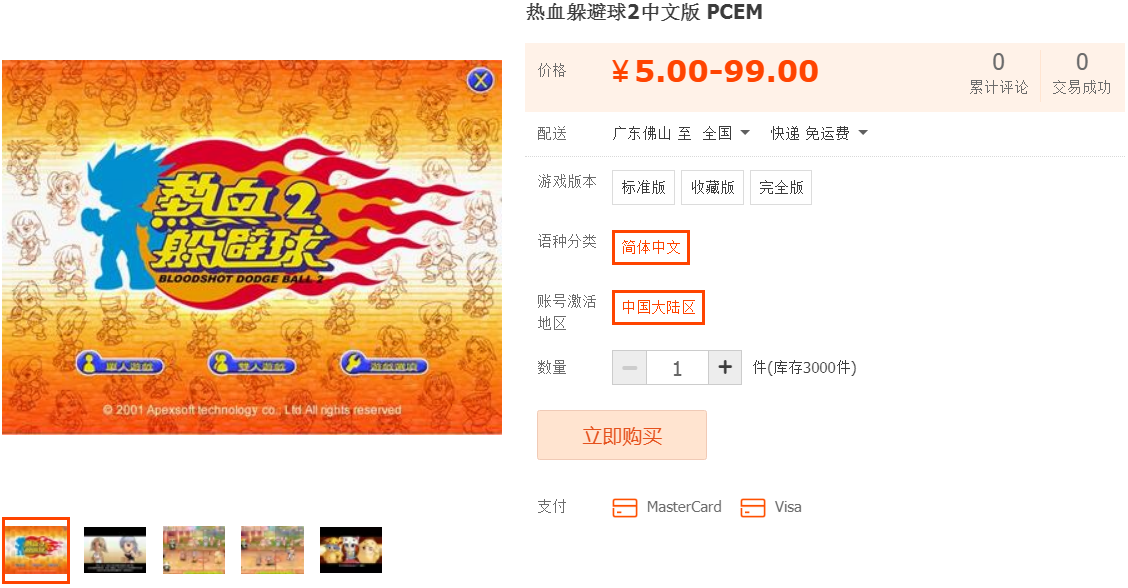
Task: Expand the 快递 免运费 shipping dropdown
Action: click(x=819, y=133)
